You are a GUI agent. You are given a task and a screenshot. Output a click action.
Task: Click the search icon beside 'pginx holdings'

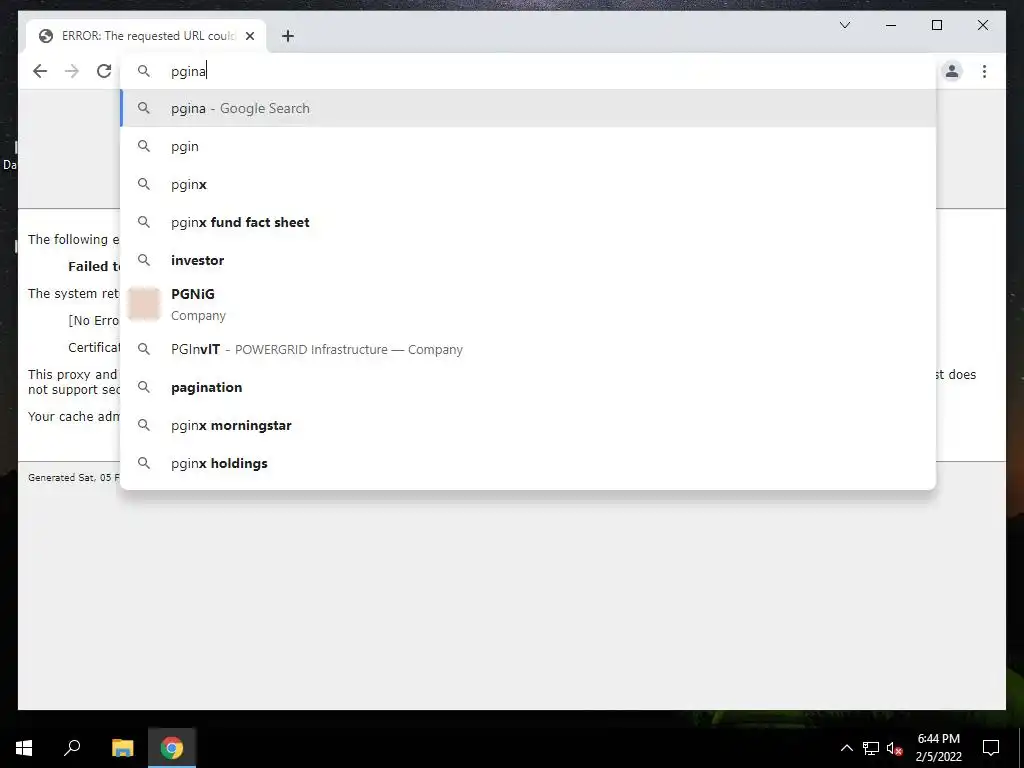point(144,463)
